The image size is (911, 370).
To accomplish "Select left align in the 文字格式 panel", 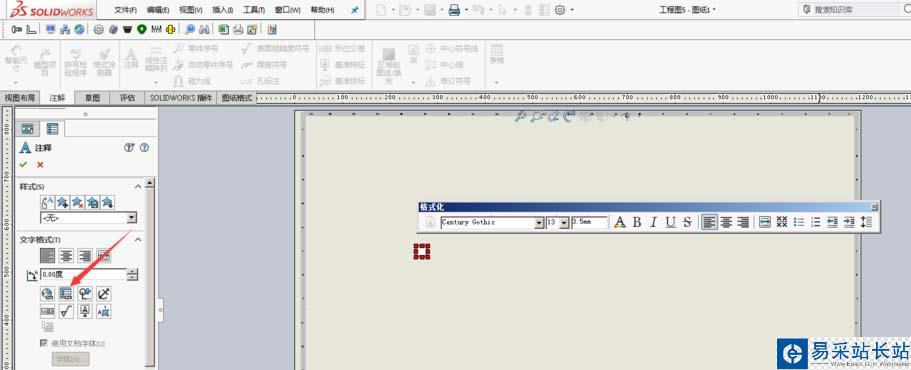I will pyautogui.click(x=48, y=256).
